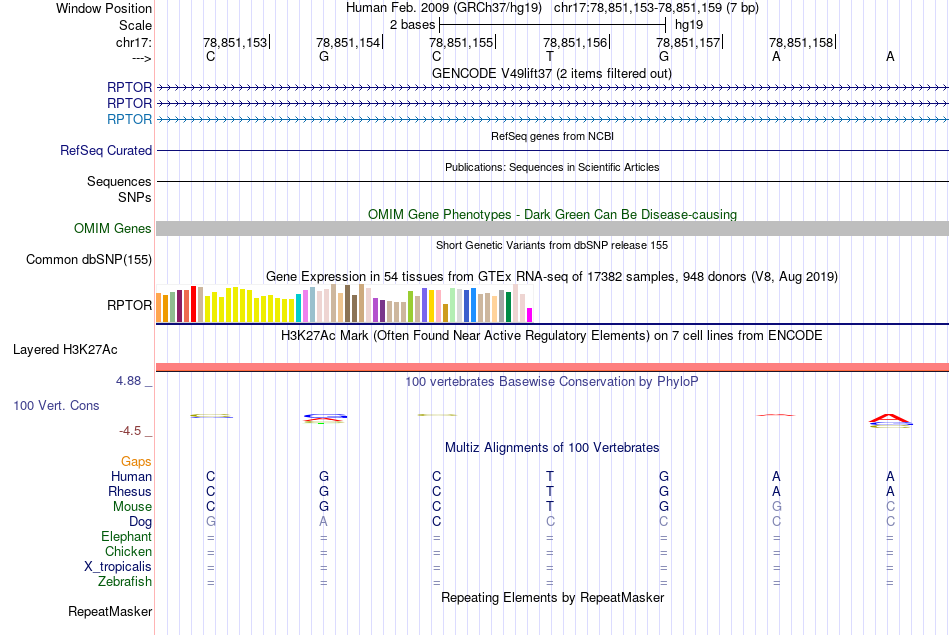
Task: Click the PhyloP Basewise Conservation title
Action: [x=552, y=382]
